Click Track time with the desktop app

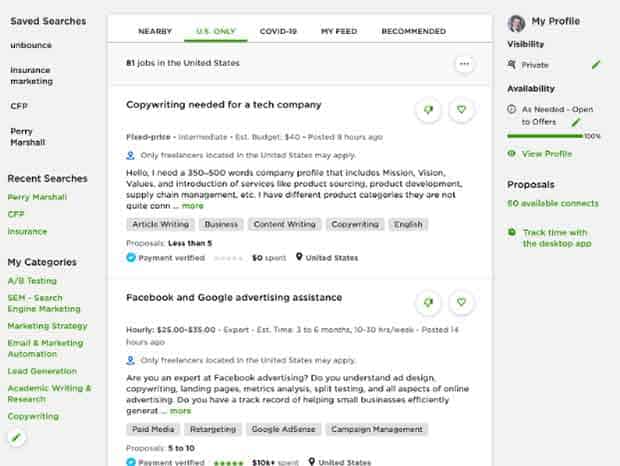(557, 238)
